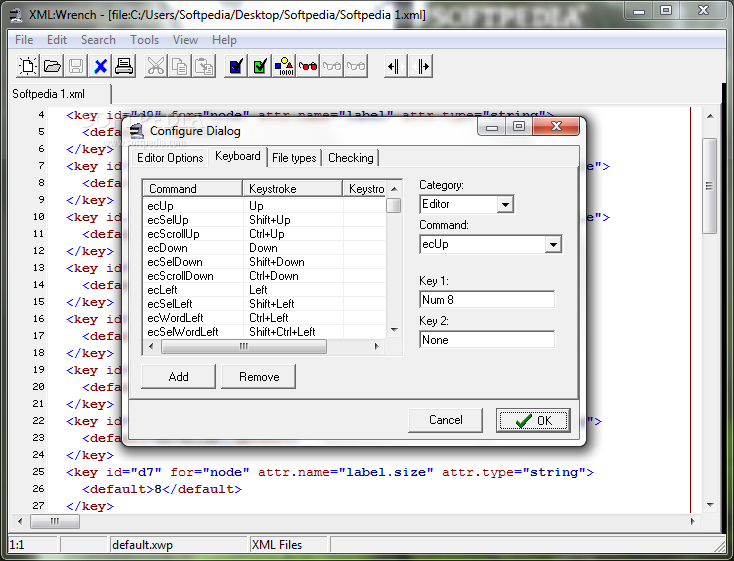Click the Save floppy disk icon
734x561 pixels.
pyautogui.click(x=76, y=66)
